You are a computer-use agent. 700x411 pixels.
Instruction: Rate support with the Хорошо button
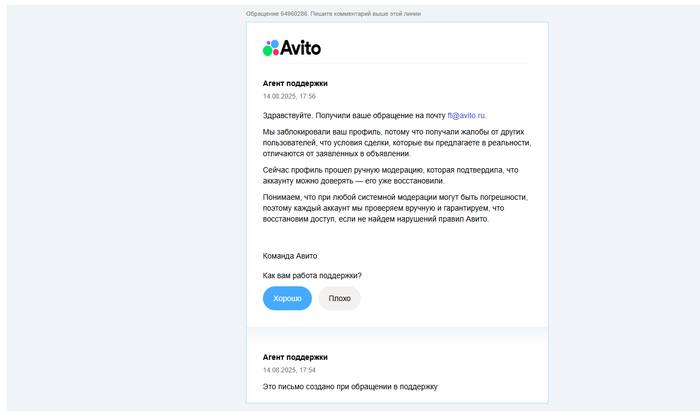tap(287, 298)
